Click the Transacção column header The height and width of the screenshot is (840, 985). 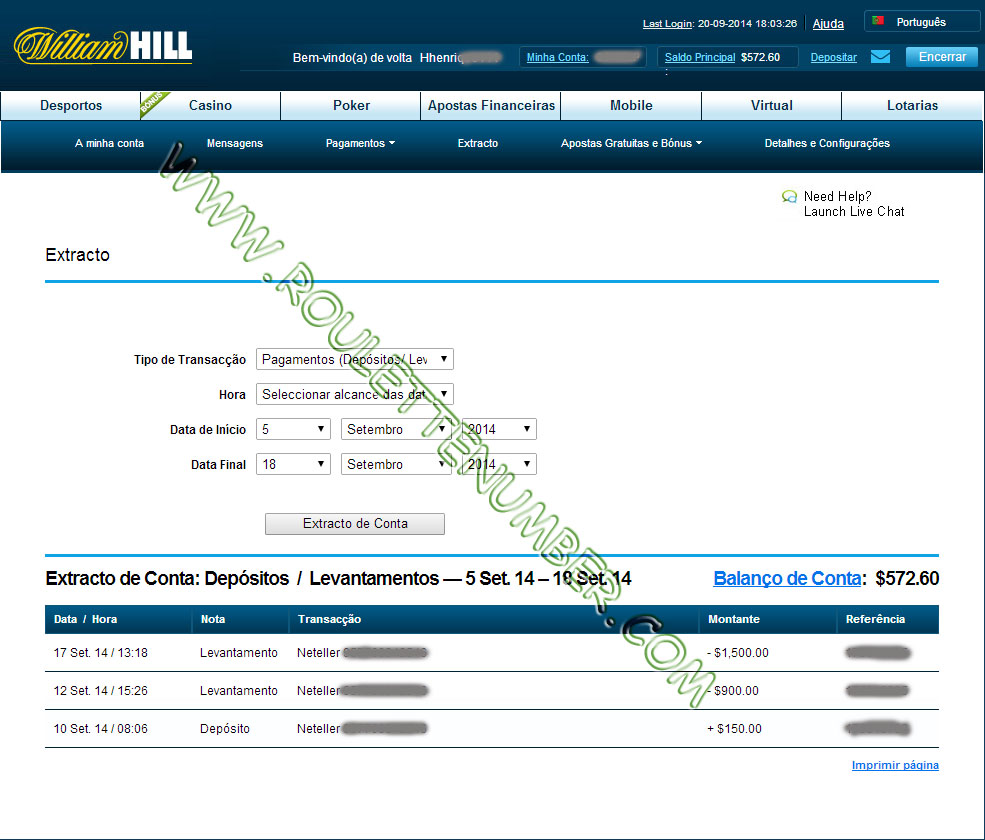pos(329,619)
